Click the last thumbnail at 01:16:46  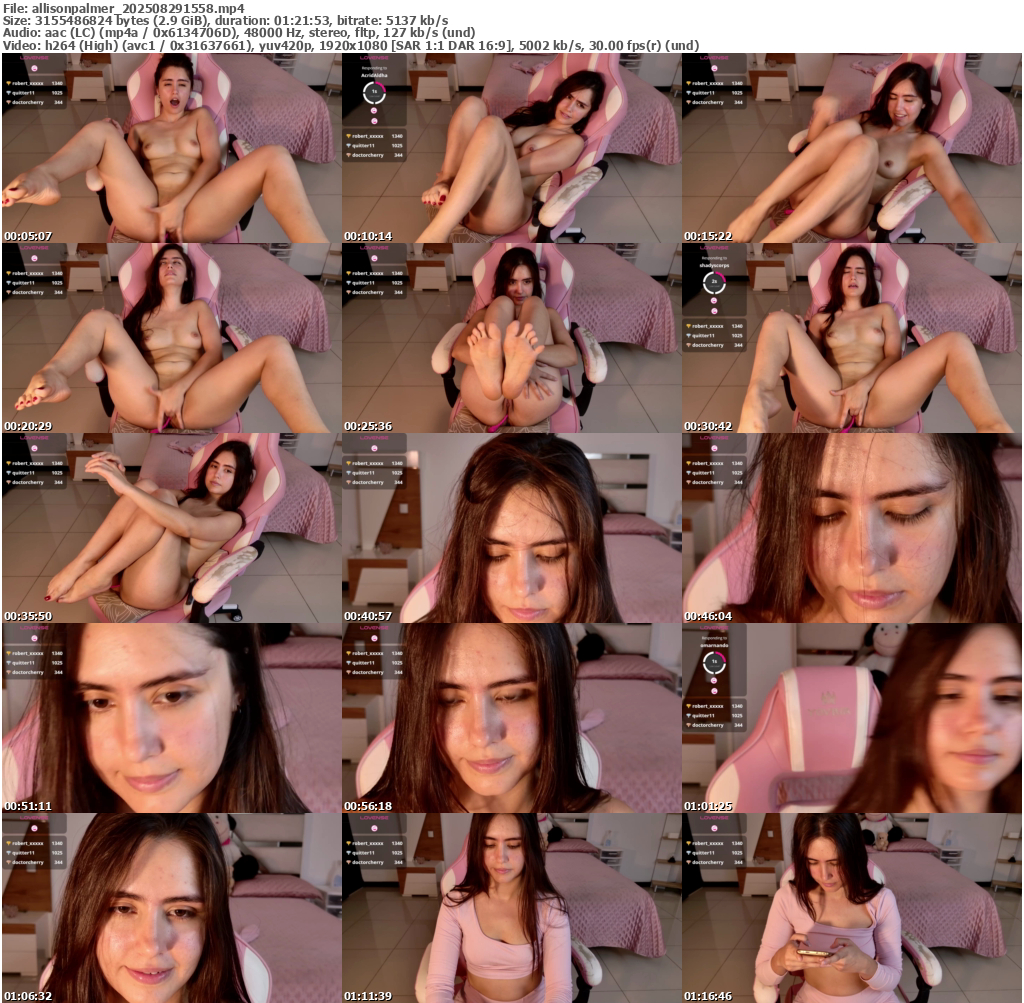(x=851, y=907)
